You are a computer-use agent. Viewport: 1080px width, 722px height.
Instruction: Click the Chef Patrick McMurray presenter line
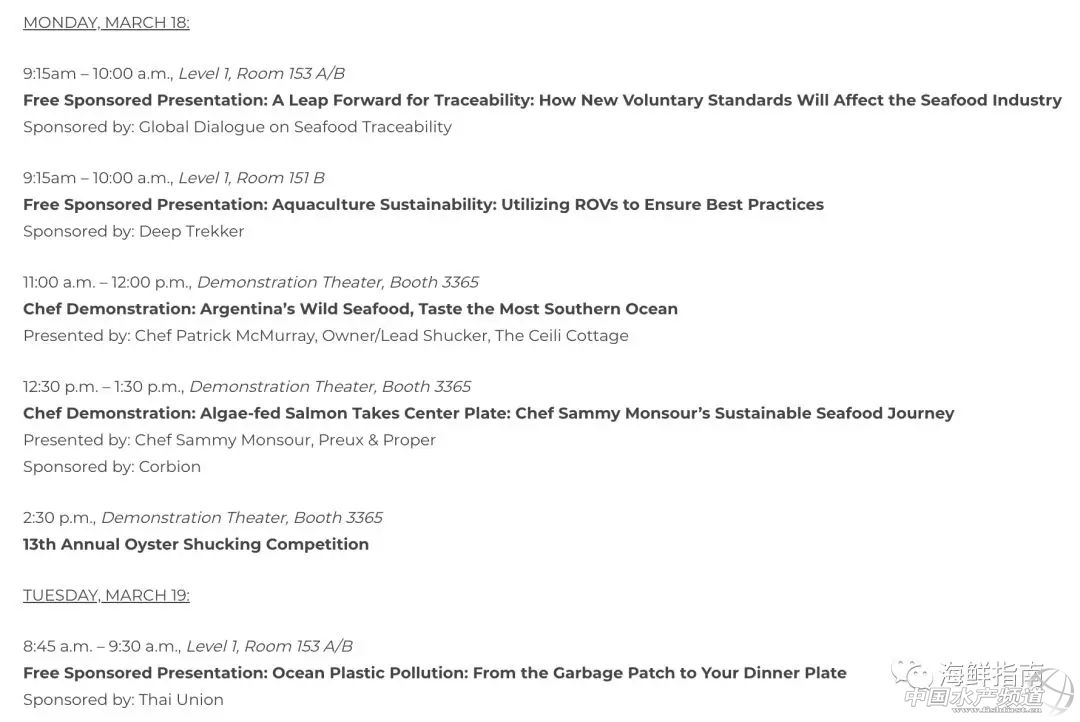point(325,335)
